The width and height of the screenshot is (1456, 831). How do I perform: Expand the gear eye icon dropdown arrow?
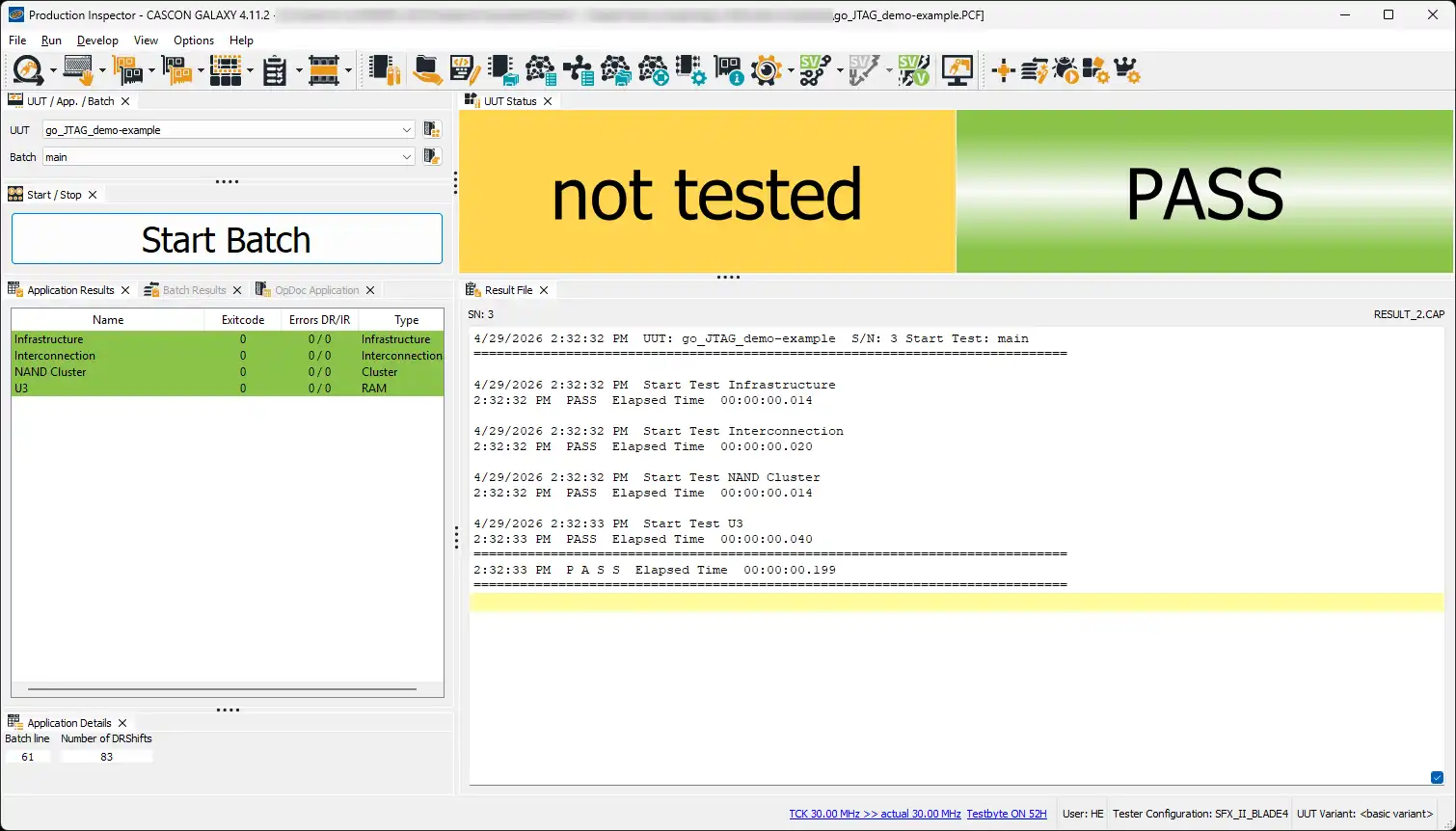pos(791,70)
